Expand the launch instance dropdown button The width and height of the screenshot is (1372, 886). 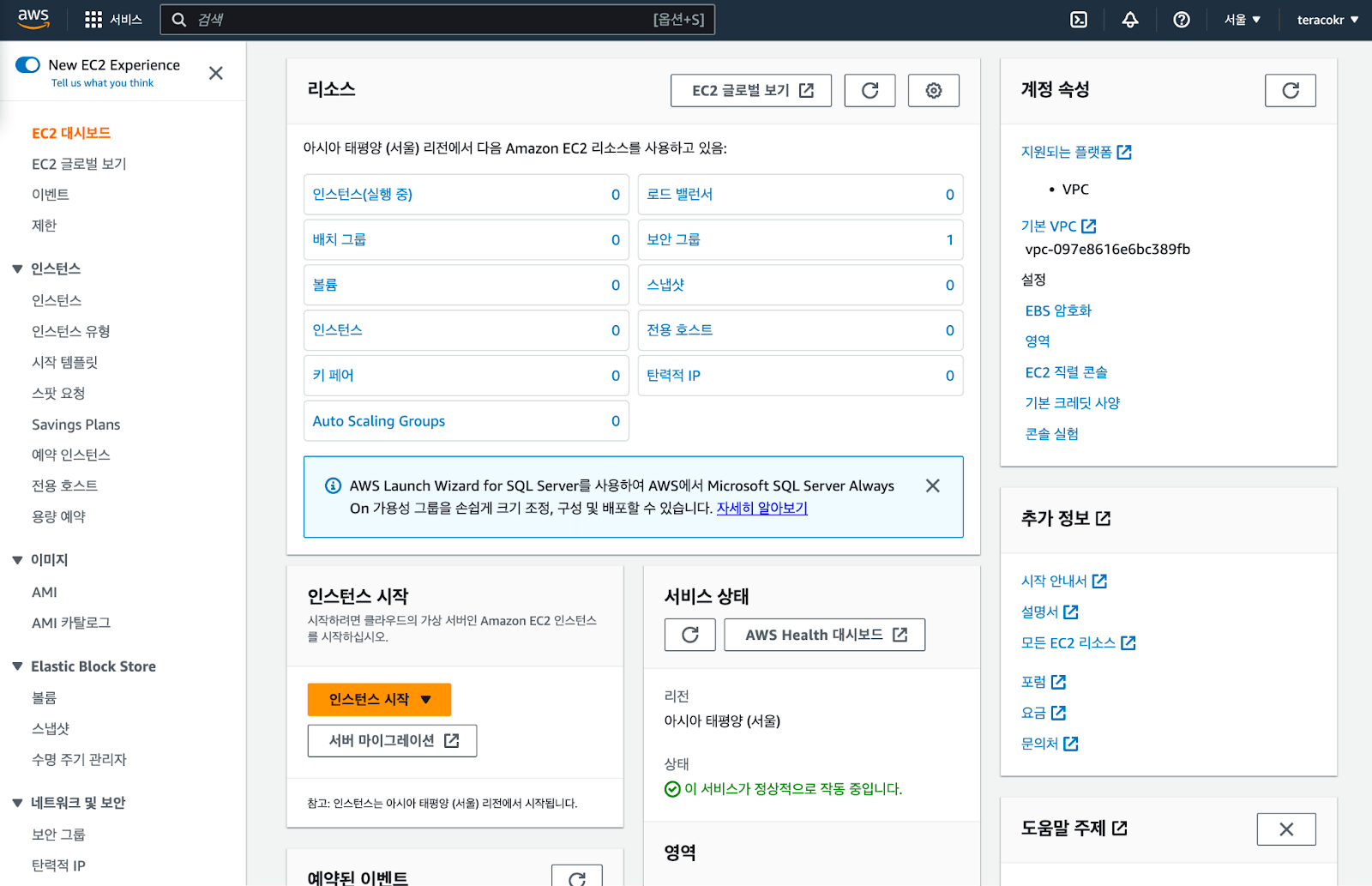click(x=426, y=700)
